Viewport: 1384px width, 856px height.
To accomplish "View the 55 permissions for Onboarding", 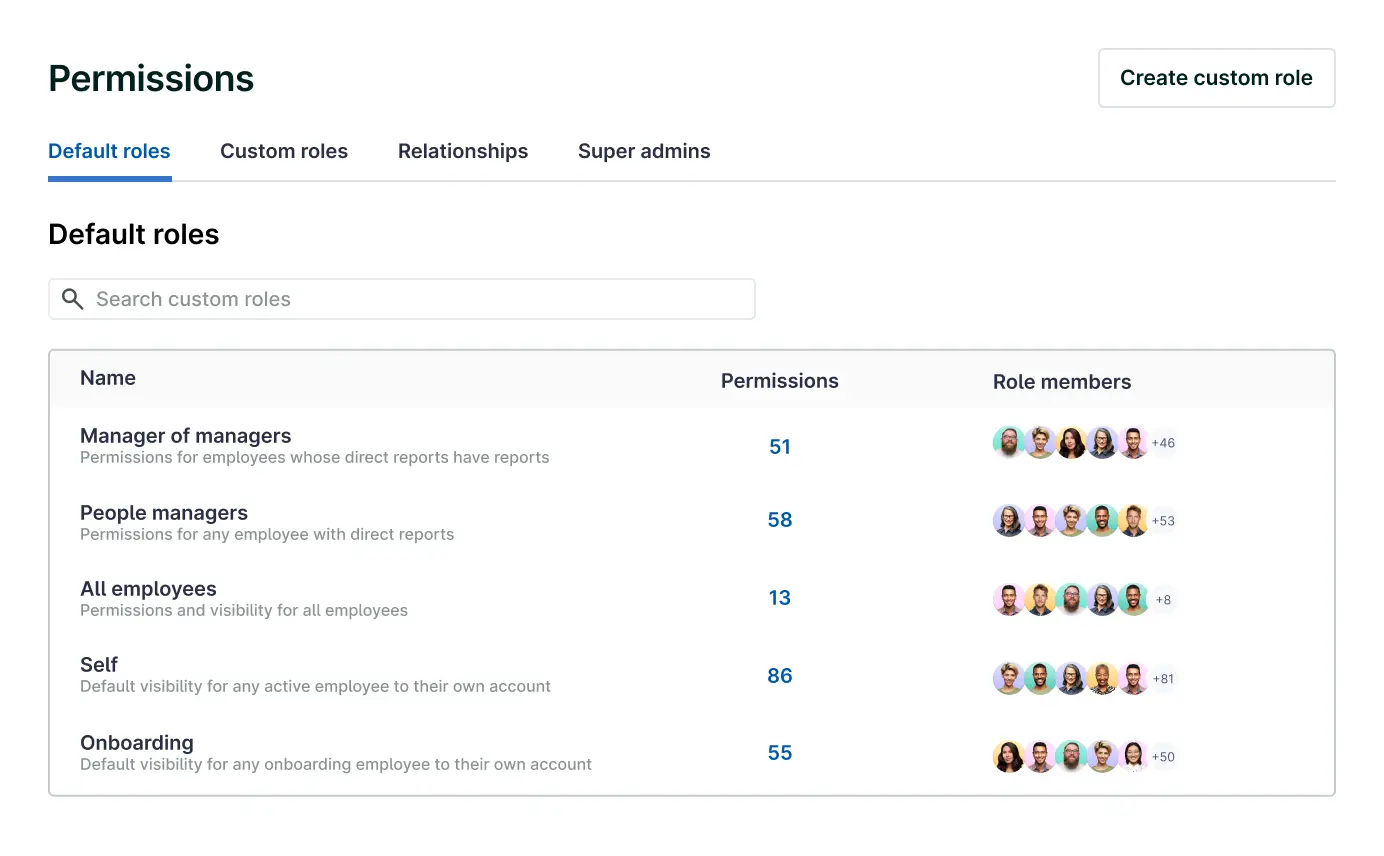I will click(780, 753).
